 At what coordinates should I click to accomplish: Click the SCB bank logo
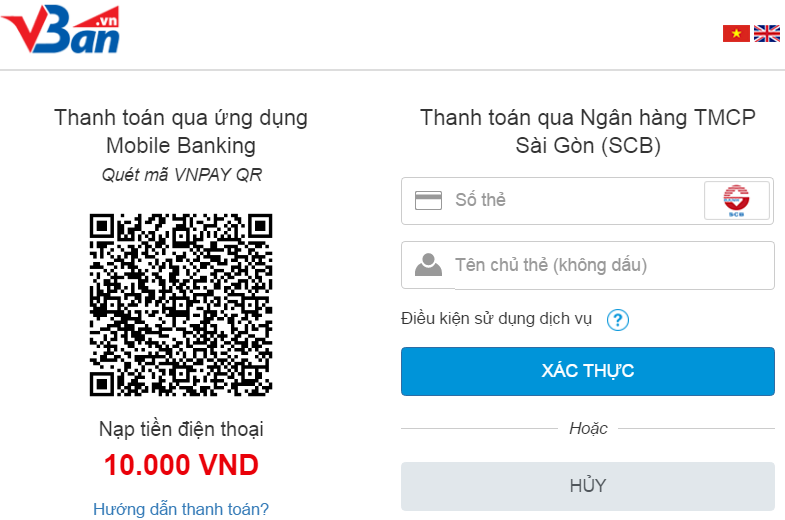(737, 200)
